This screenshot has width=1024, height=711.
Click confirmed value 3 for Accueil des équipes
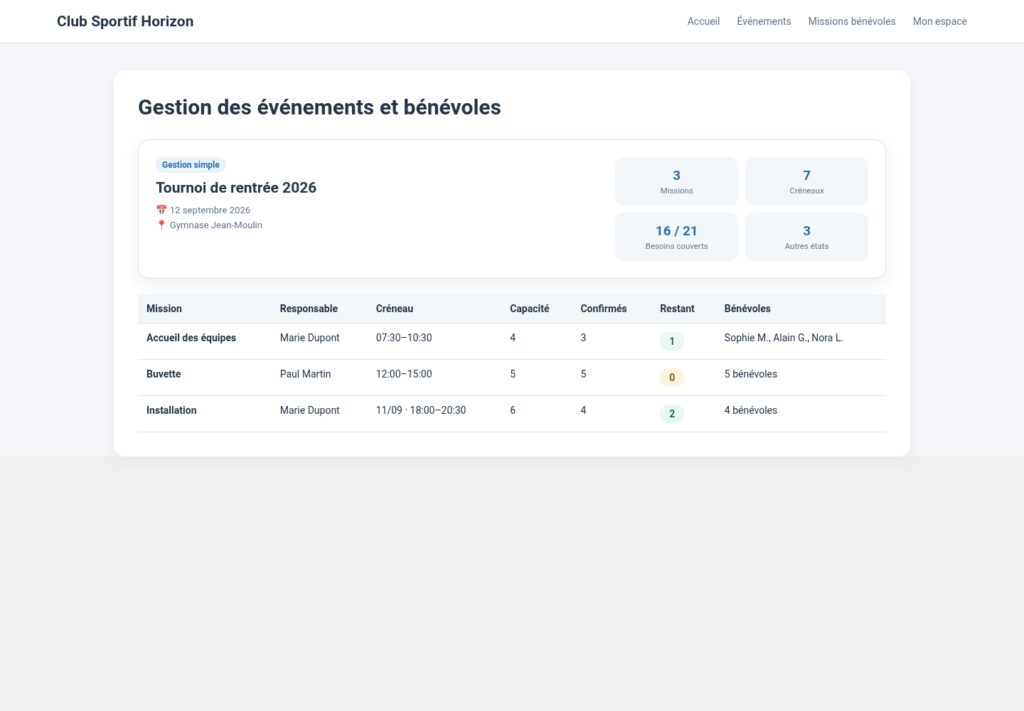(583, 338)
